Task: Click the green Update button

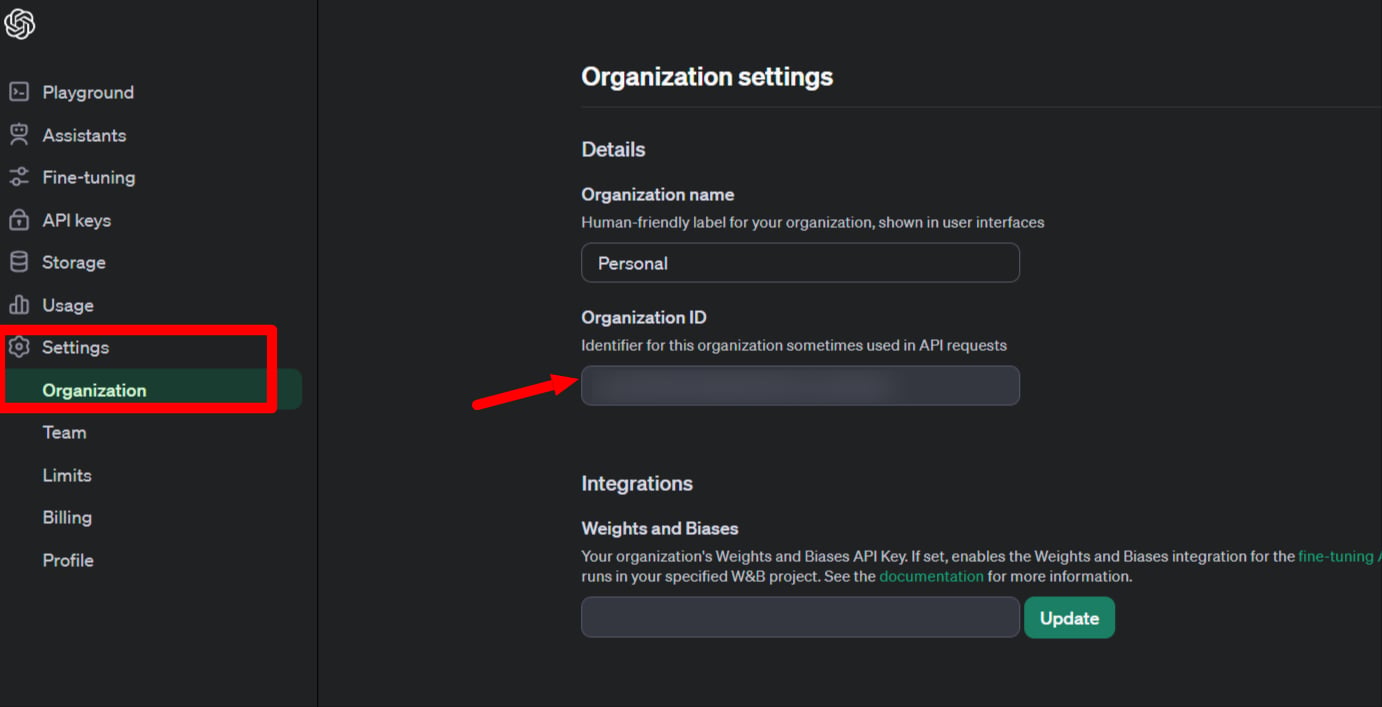Action: [1069, 618]
